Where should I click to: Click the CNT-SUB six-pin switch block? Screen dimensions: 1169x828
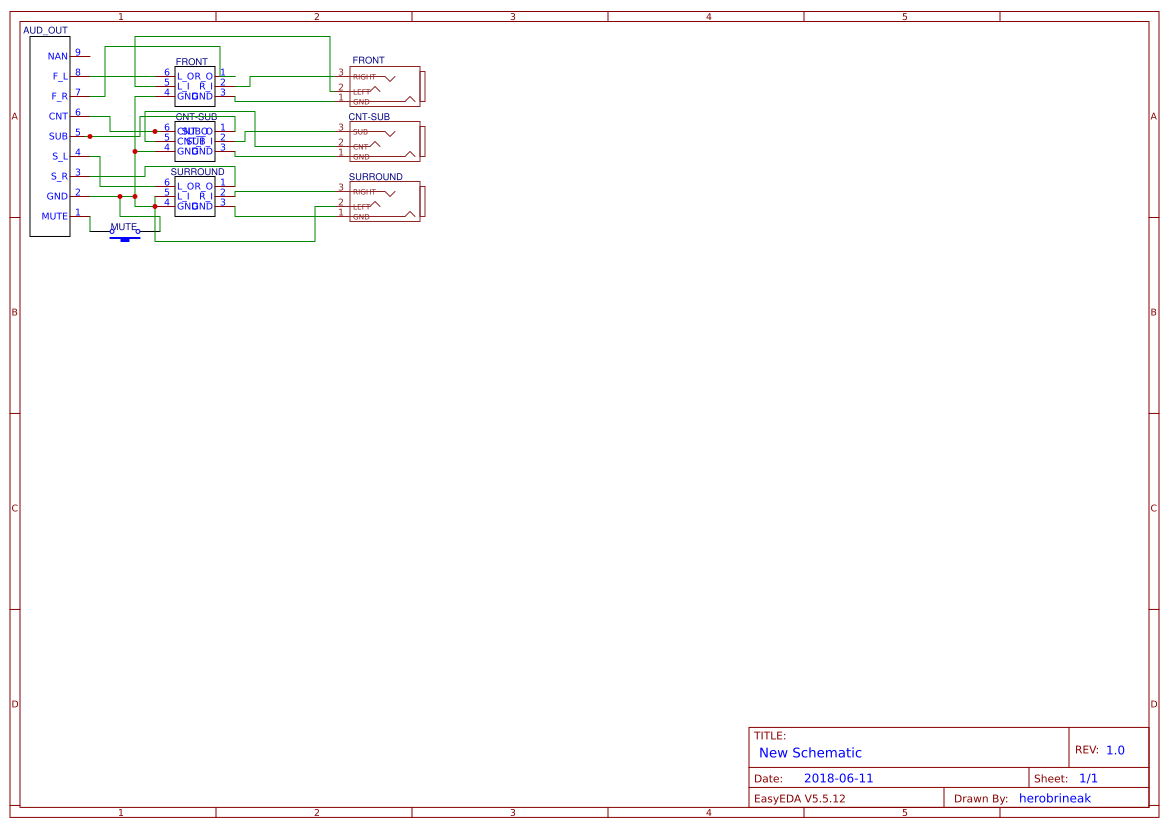pos(195,142)
